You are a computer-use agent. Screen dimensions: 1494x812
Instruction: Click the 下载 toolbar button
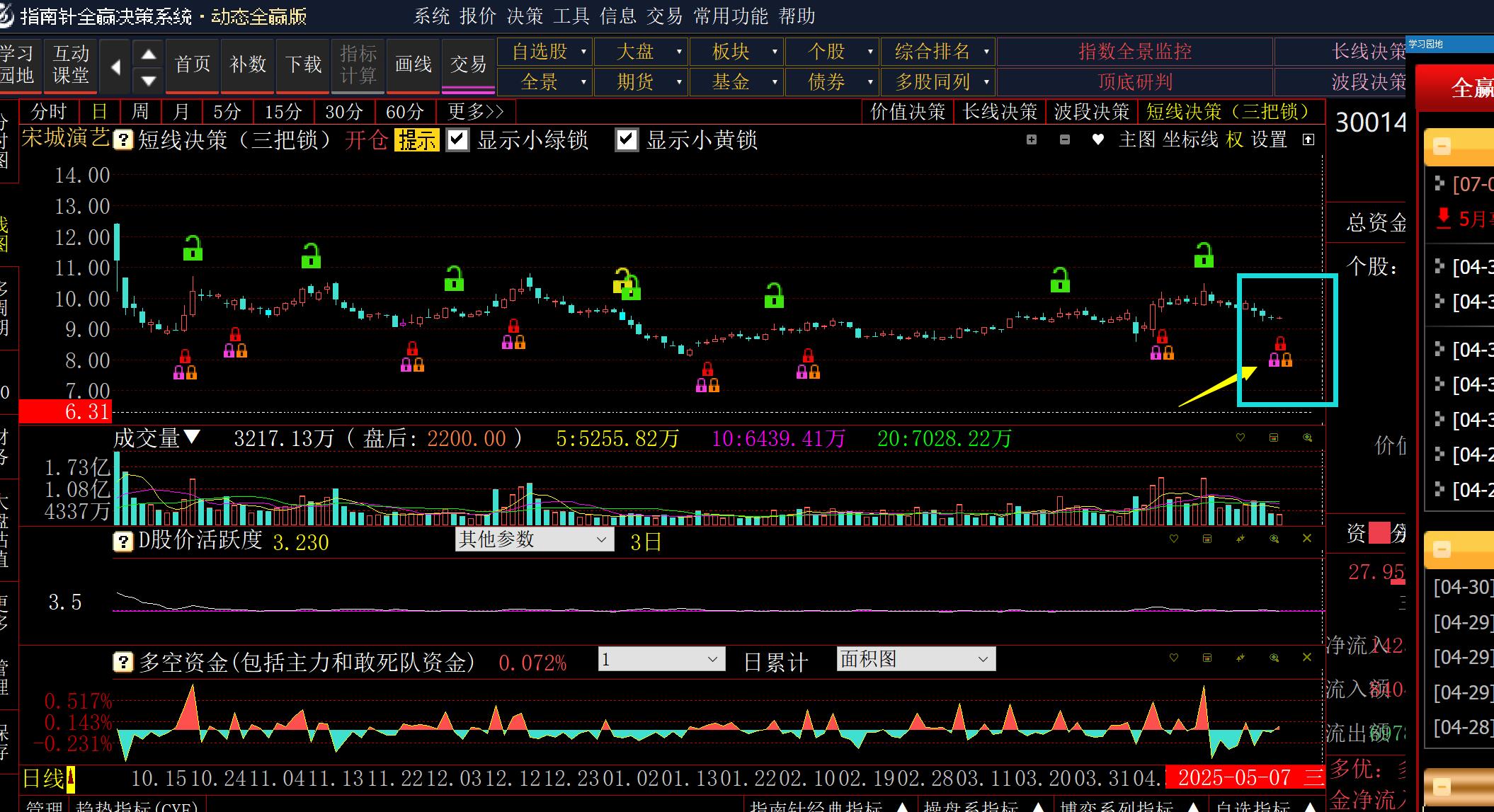pos(303,65)
